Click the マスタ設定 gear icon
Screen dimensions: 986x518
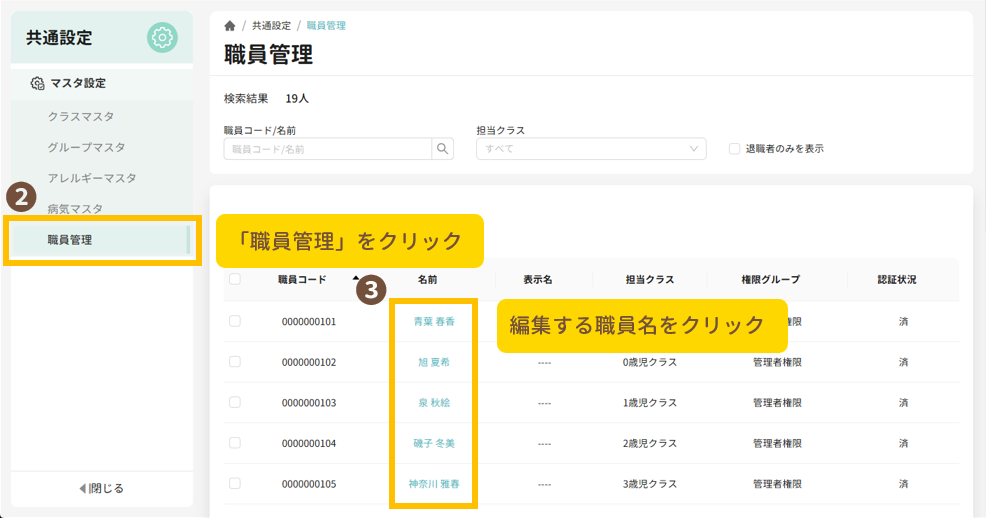coord(38,84)
